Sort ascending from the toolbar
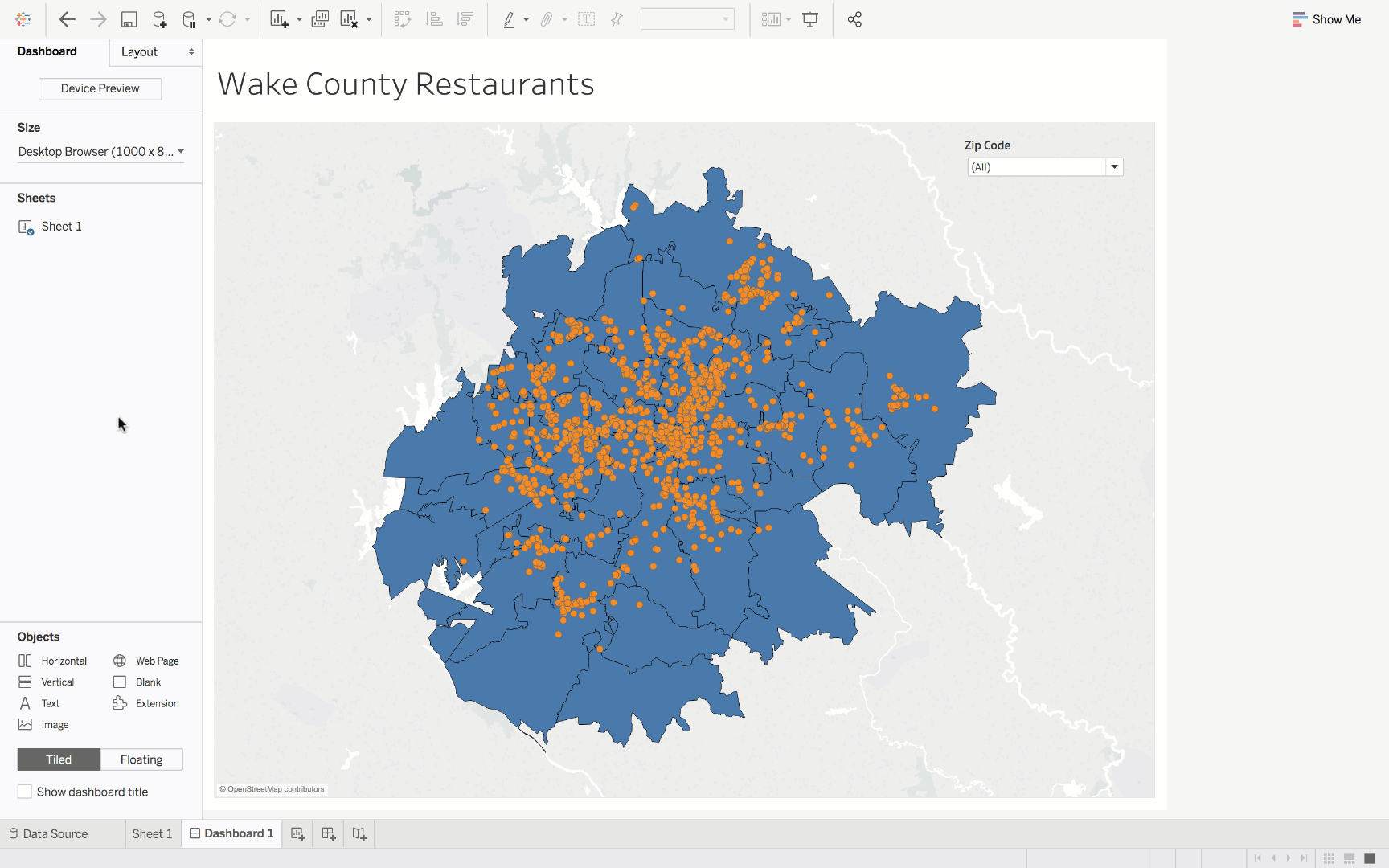Viewport: 1389px width, 868px height. [434, 18]
